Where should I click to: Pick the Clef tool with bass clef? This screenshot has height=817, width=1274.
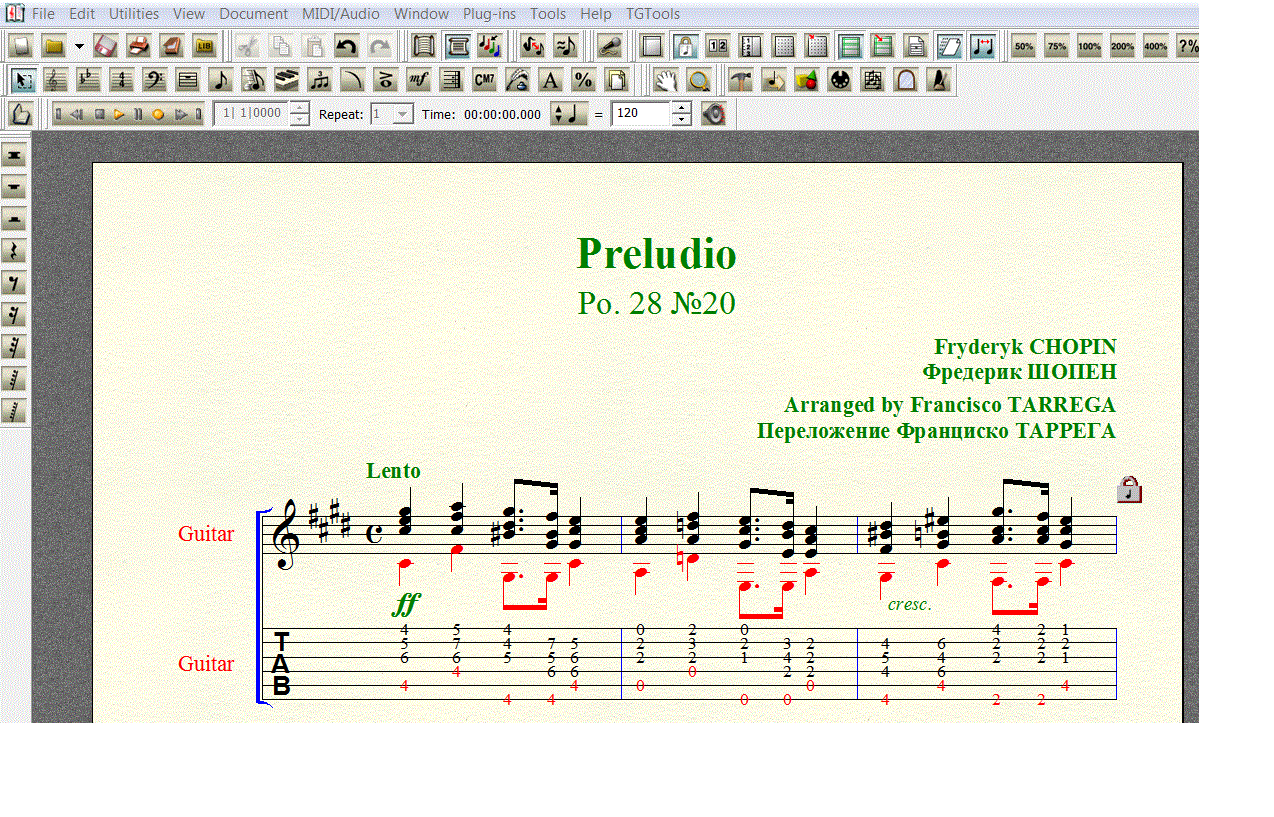155,80
